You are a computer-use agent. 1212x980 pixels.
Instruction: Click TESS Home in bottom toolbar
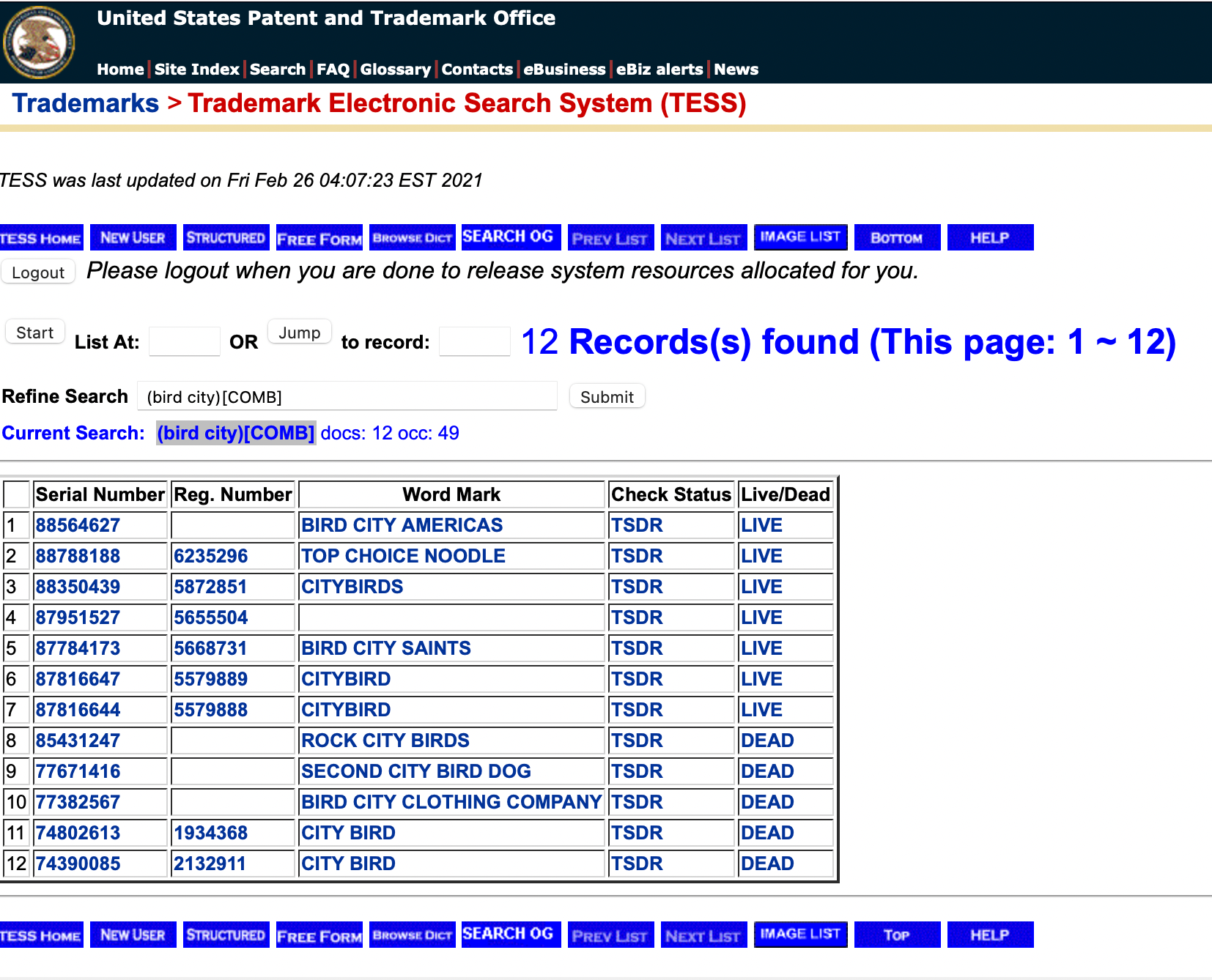(x=41, y=935)
